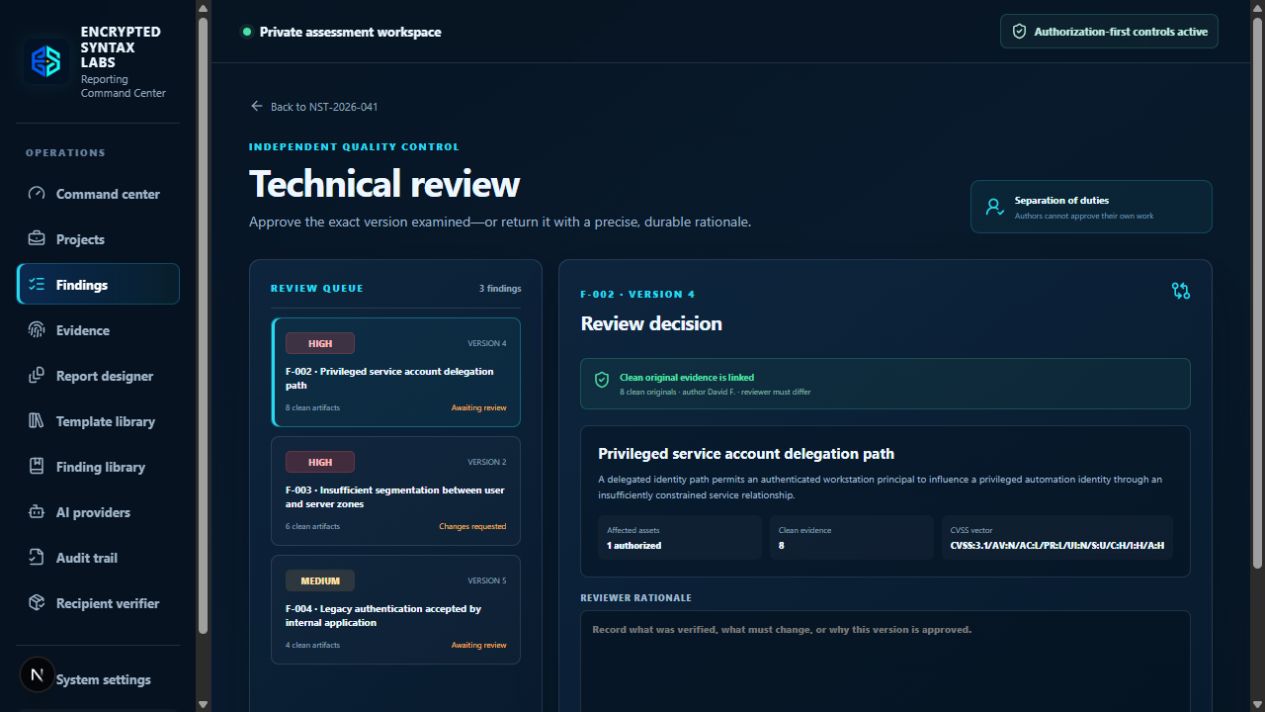Click the CVSS vector string value

[1057, 546]
